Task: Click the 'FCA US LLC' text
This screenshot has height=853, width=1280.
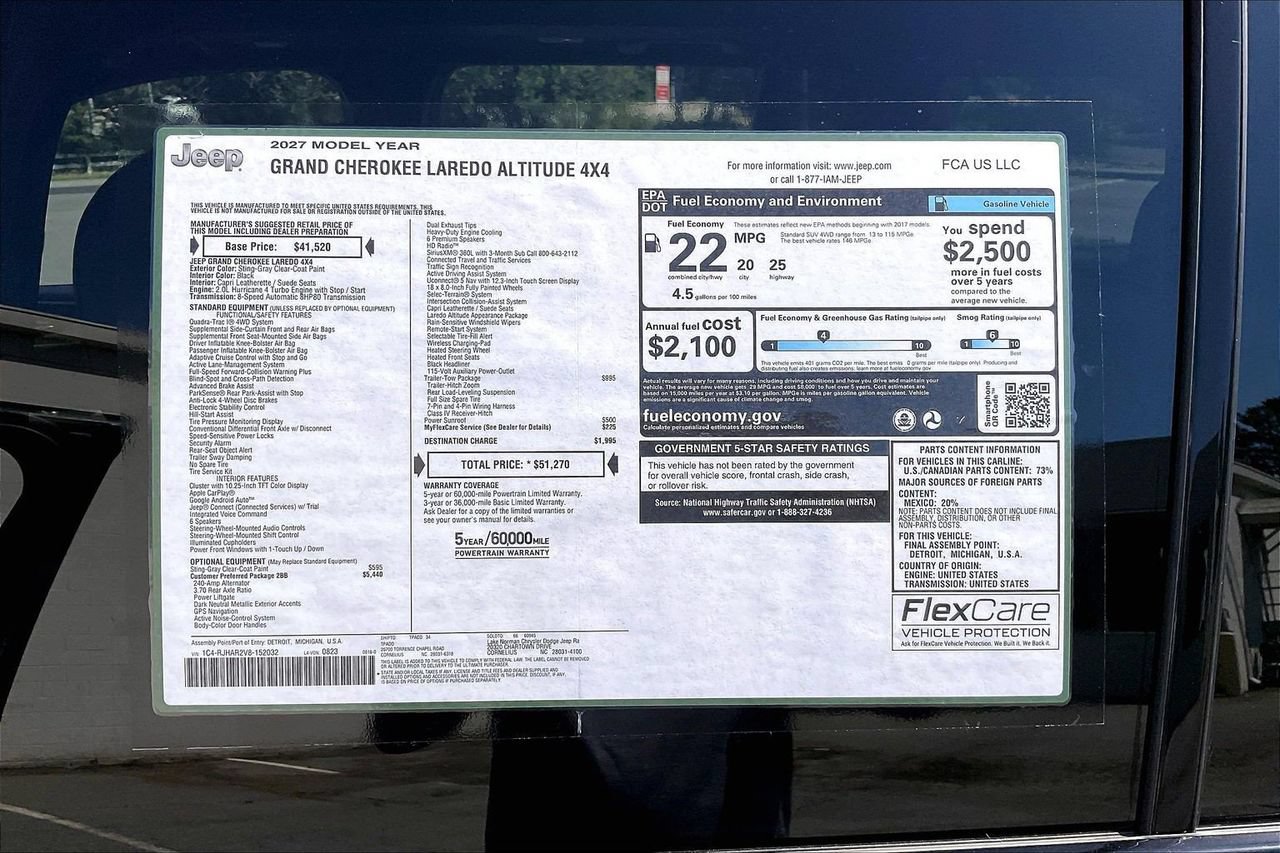Action: tap(981, 164)
